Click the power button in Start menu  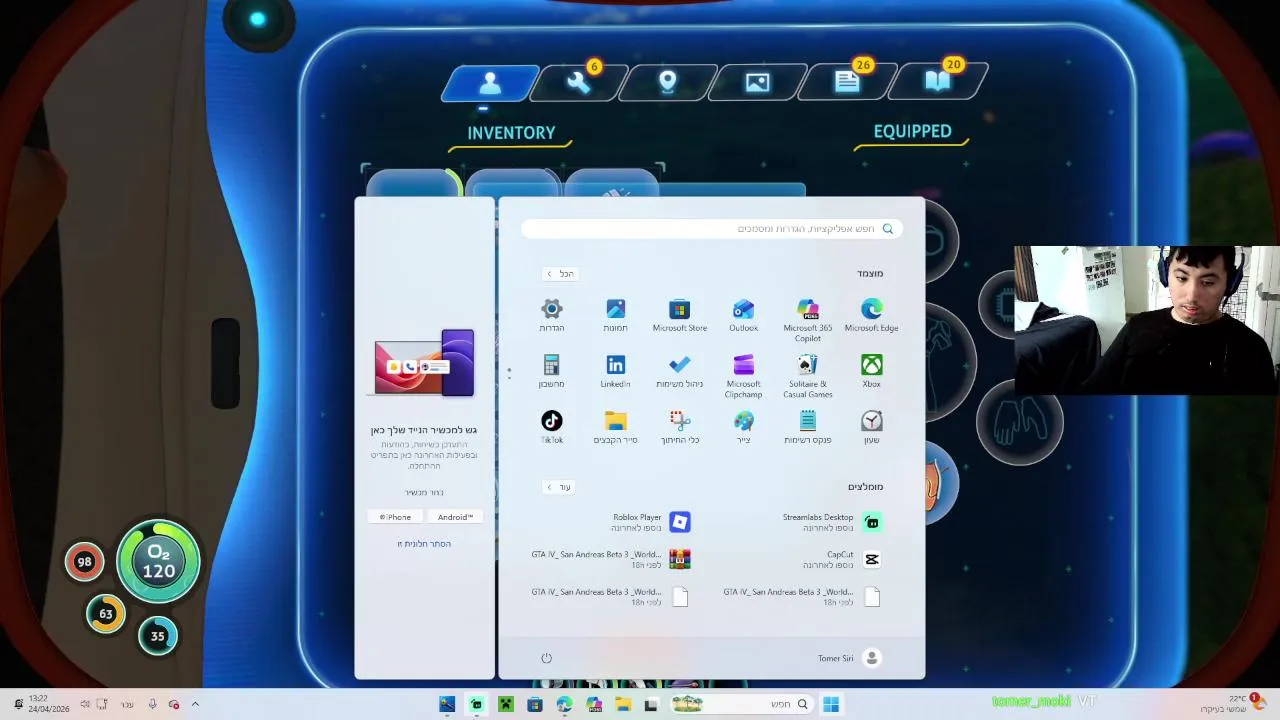coord(546,658)
